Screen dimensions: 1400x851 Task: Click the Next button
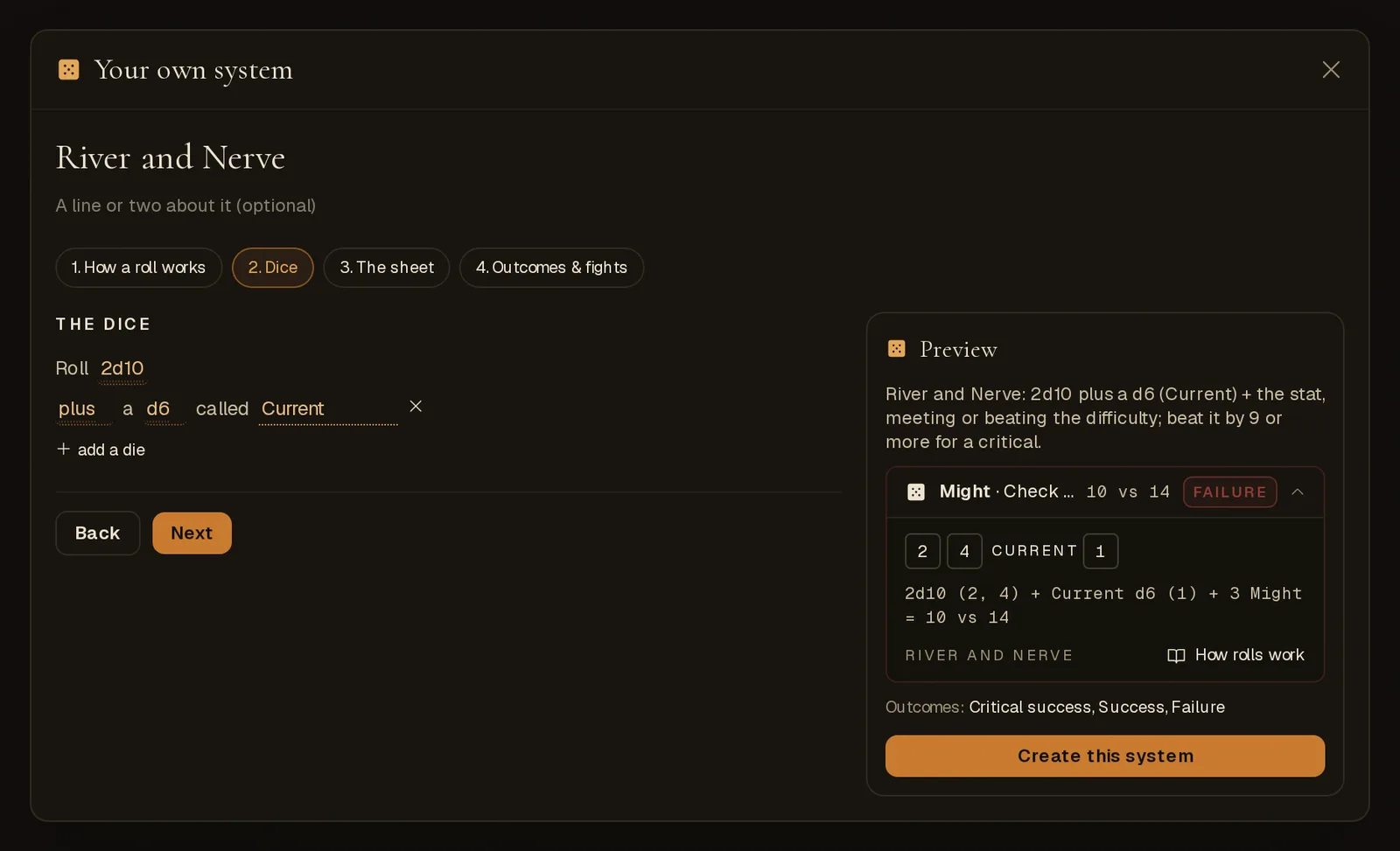(192, 534)
